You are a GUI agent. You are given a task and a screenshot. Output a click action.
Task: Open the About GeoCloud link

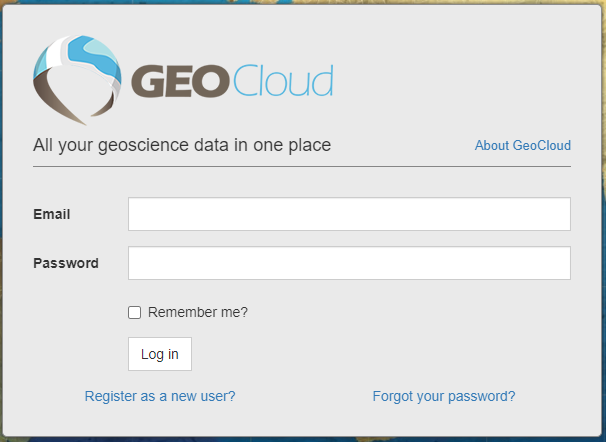[x=522, y=146]
